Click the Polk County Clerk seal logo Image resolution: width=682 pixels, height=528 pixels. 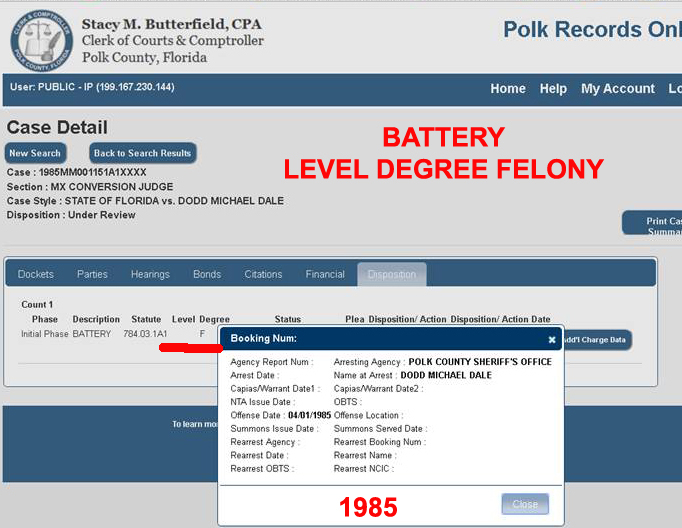pos(42,41)
